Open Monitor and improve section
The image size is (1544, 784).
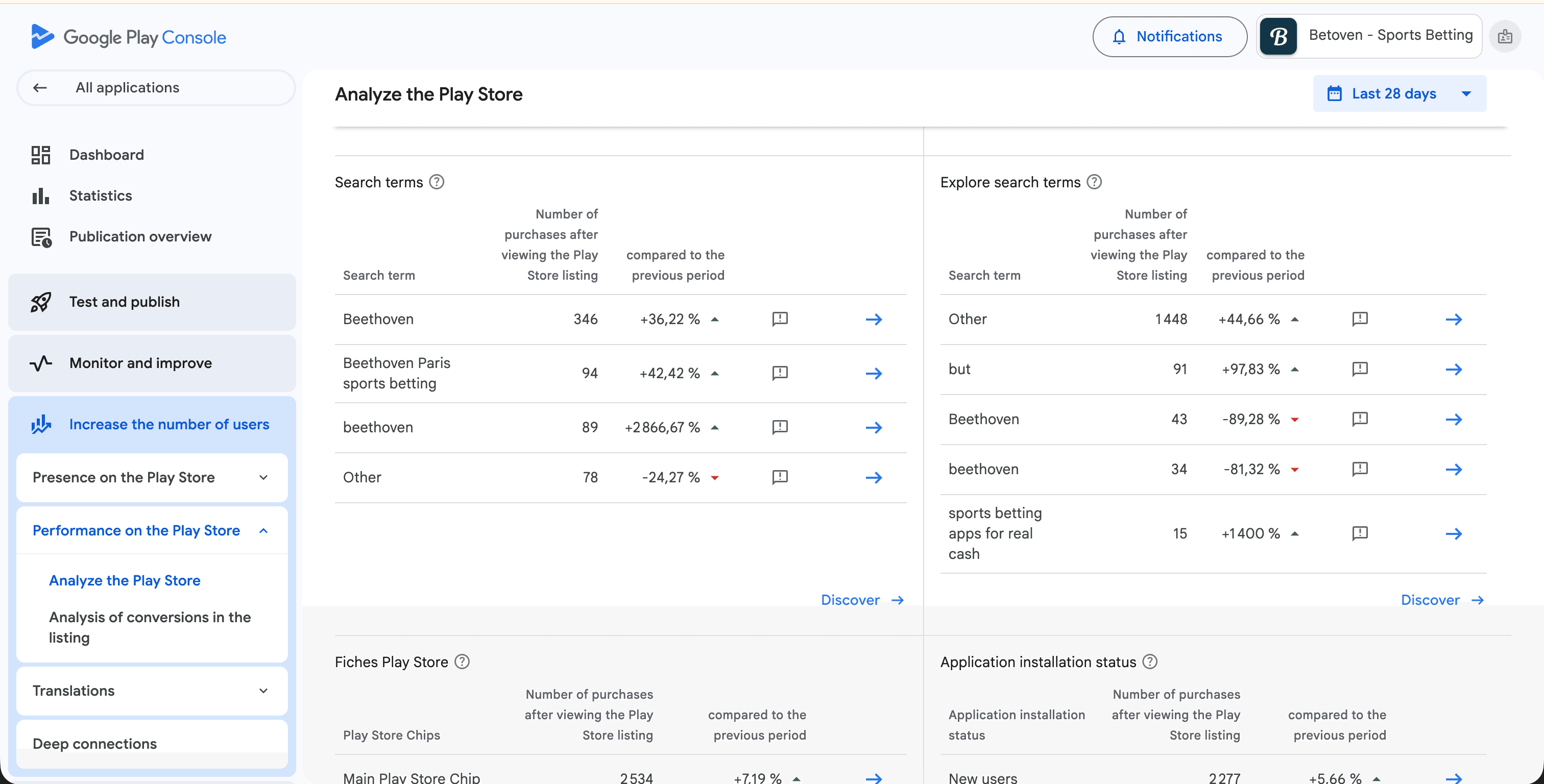point(140,362)
